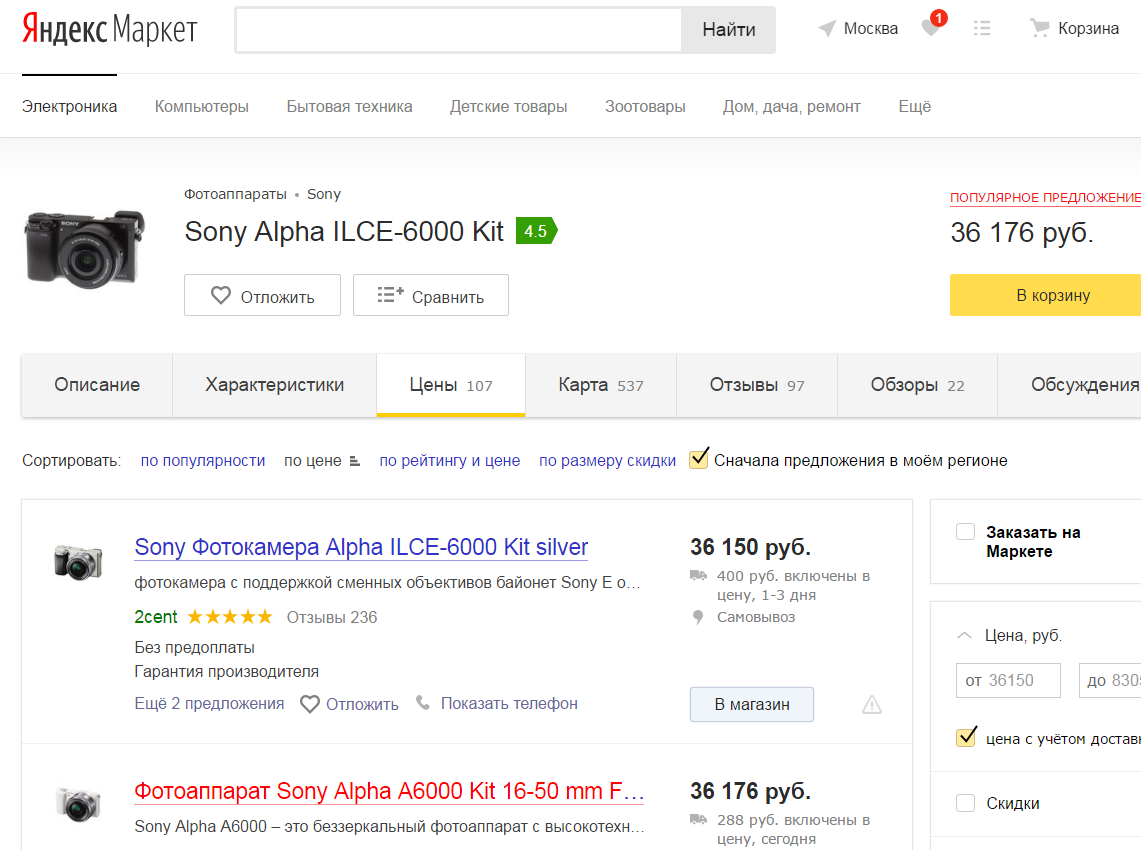Click the phone icon beside Показать телефон
This screenshot has height=850, width=1141.
pos(424,703)
